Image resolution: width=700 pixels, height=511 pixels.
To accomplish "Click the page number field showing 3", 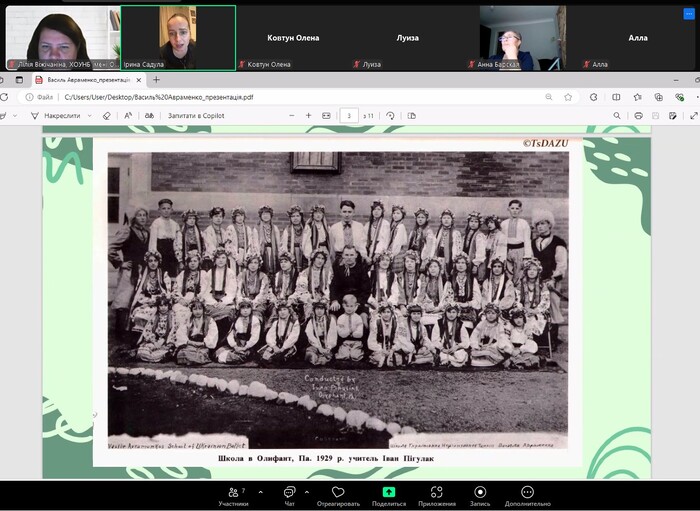I will [x=349, y=116].
